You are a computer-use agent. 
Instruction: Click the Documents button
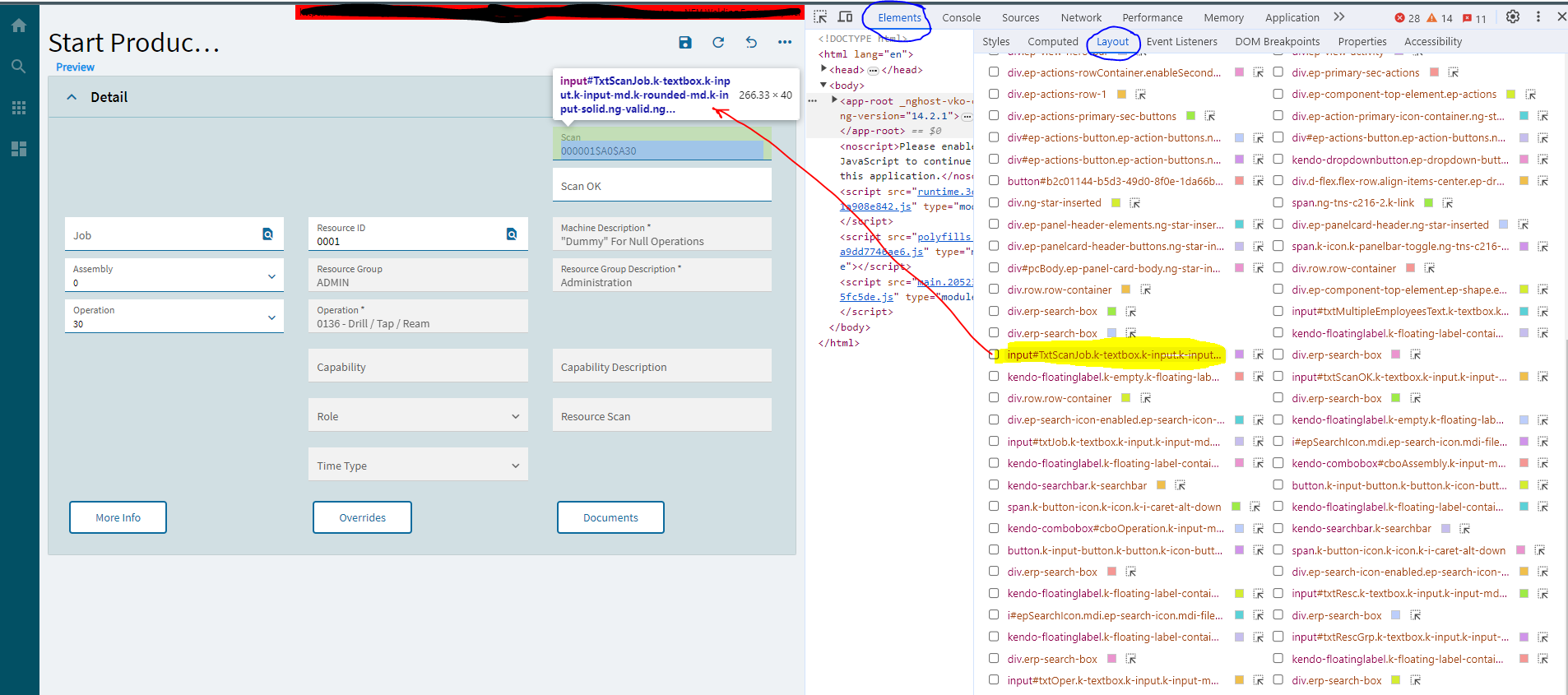[610, 517]
